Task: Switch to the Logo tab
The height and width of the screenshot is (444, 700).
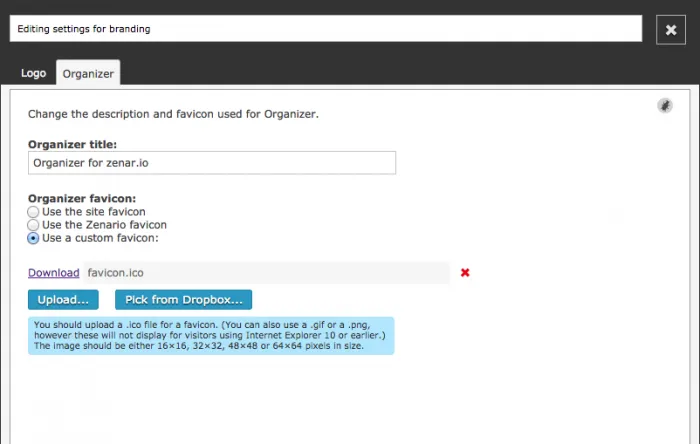Action: click(33, 73)
